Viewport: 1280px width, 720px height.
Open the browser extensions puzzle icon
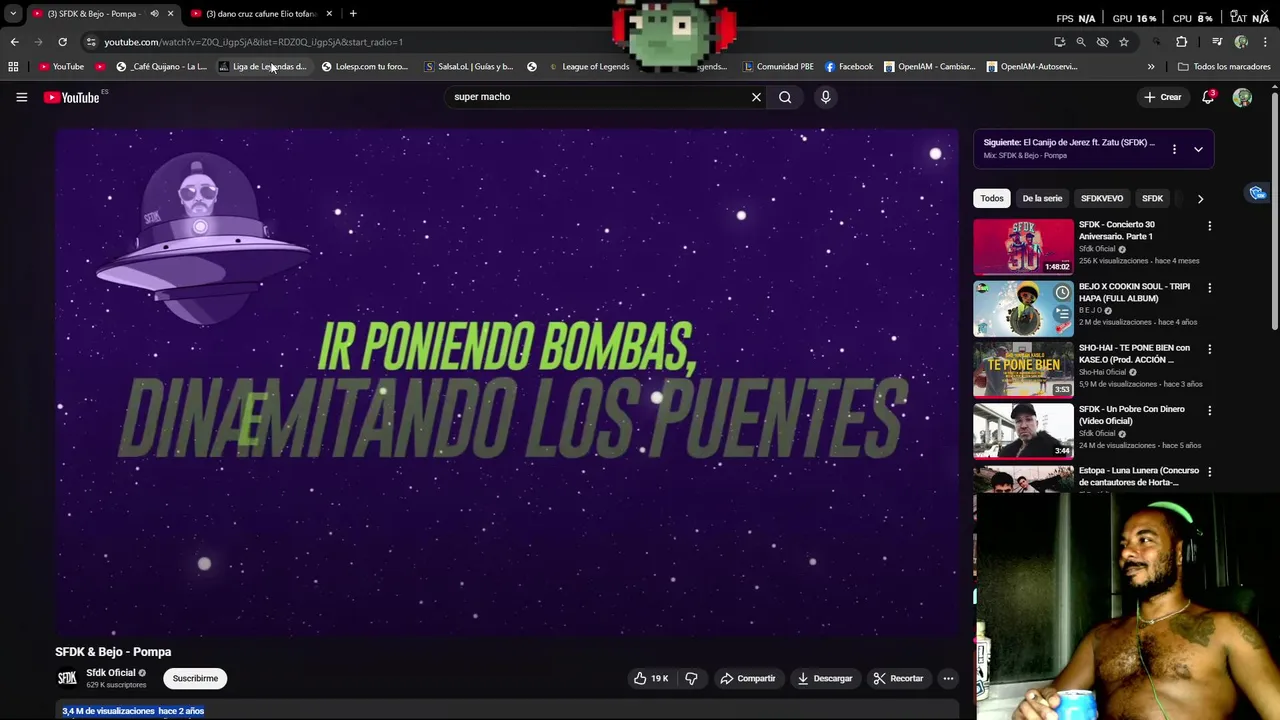coord(1181,42)
